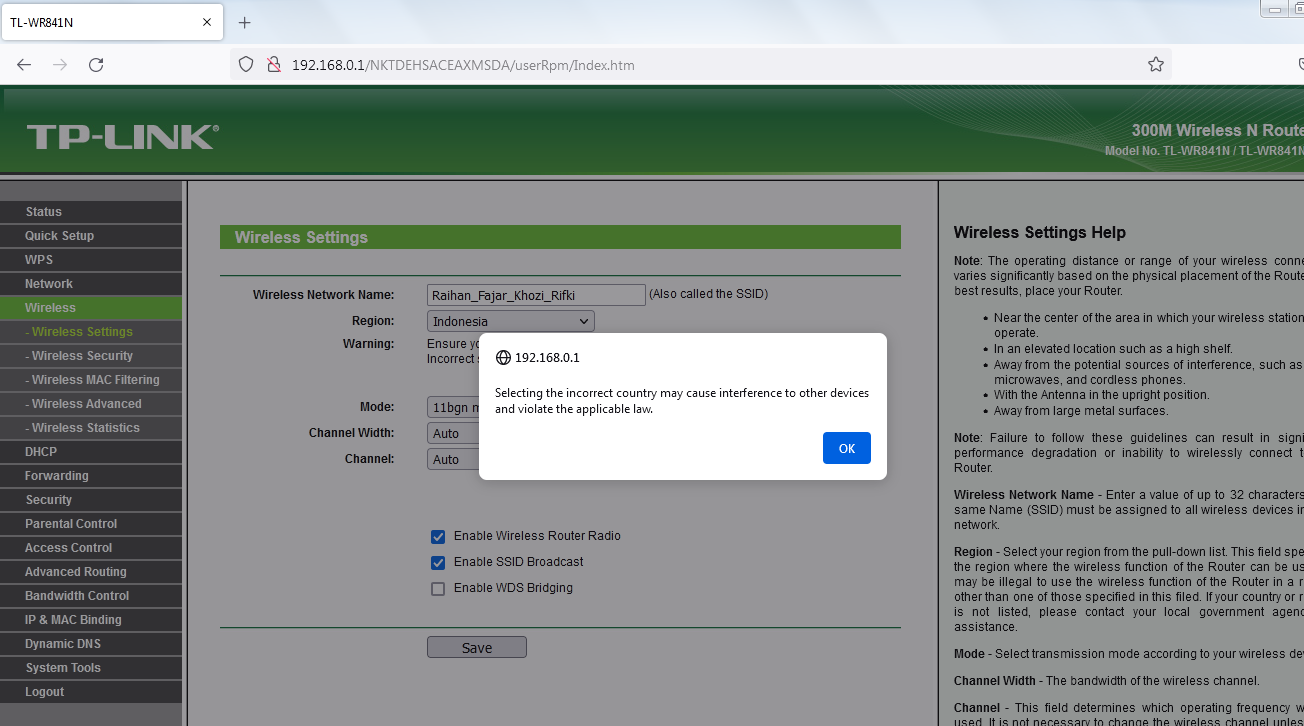Open the Channel dropdown

tap(453, 459)
